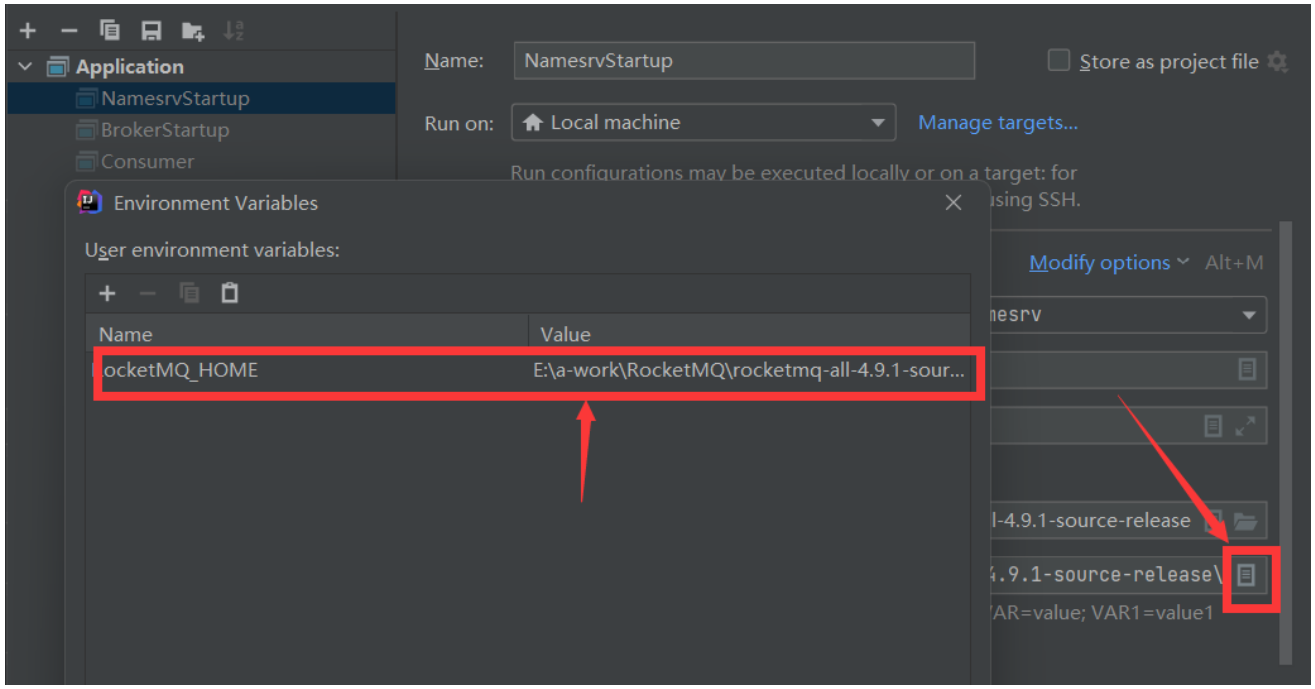The image size is (1315, 689).
Task: Enable Store as project file checkbox
Action: click(x=1058, y=61)
